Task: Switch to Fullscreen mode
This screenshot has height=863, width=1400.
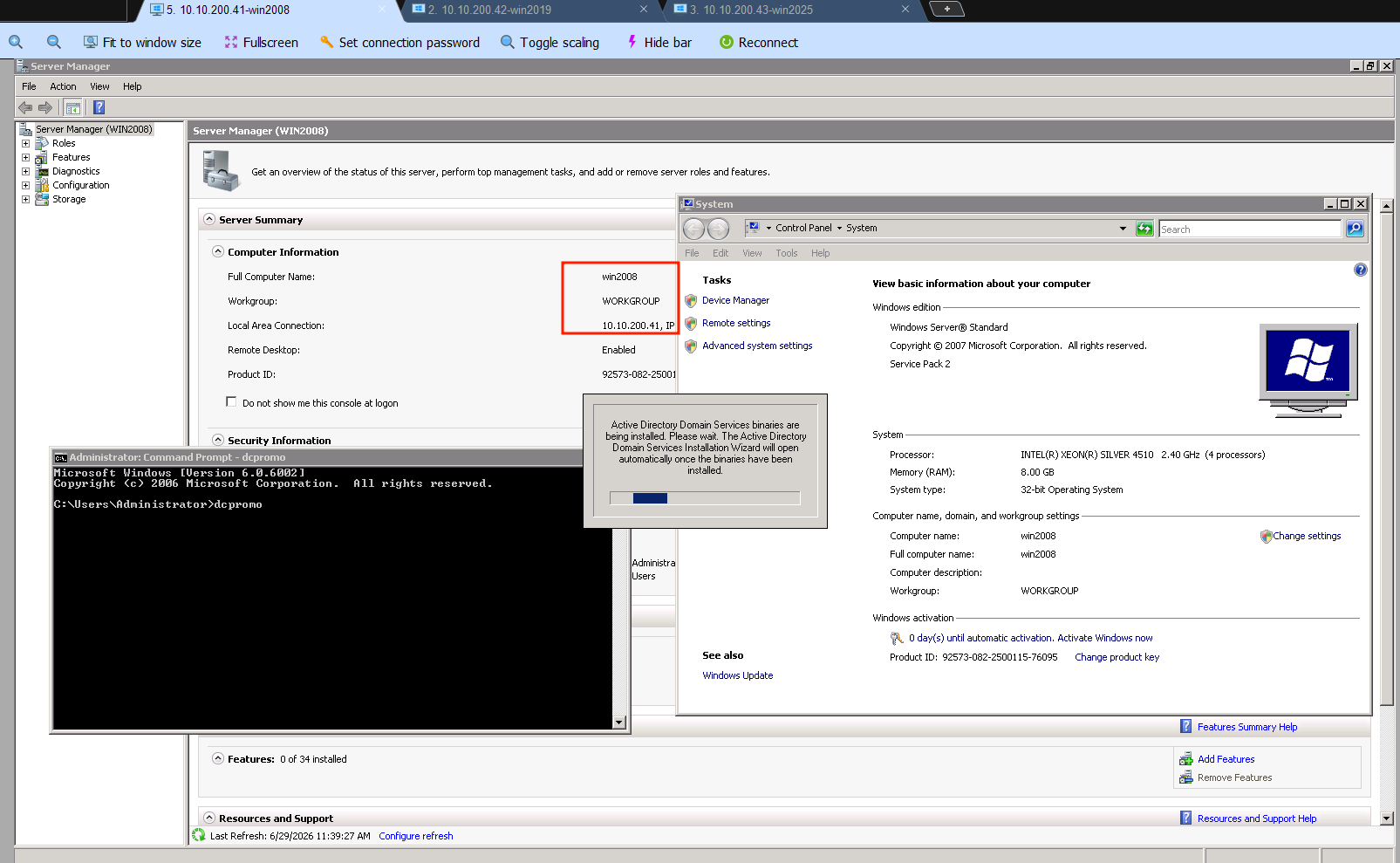Action: [261, 42]
